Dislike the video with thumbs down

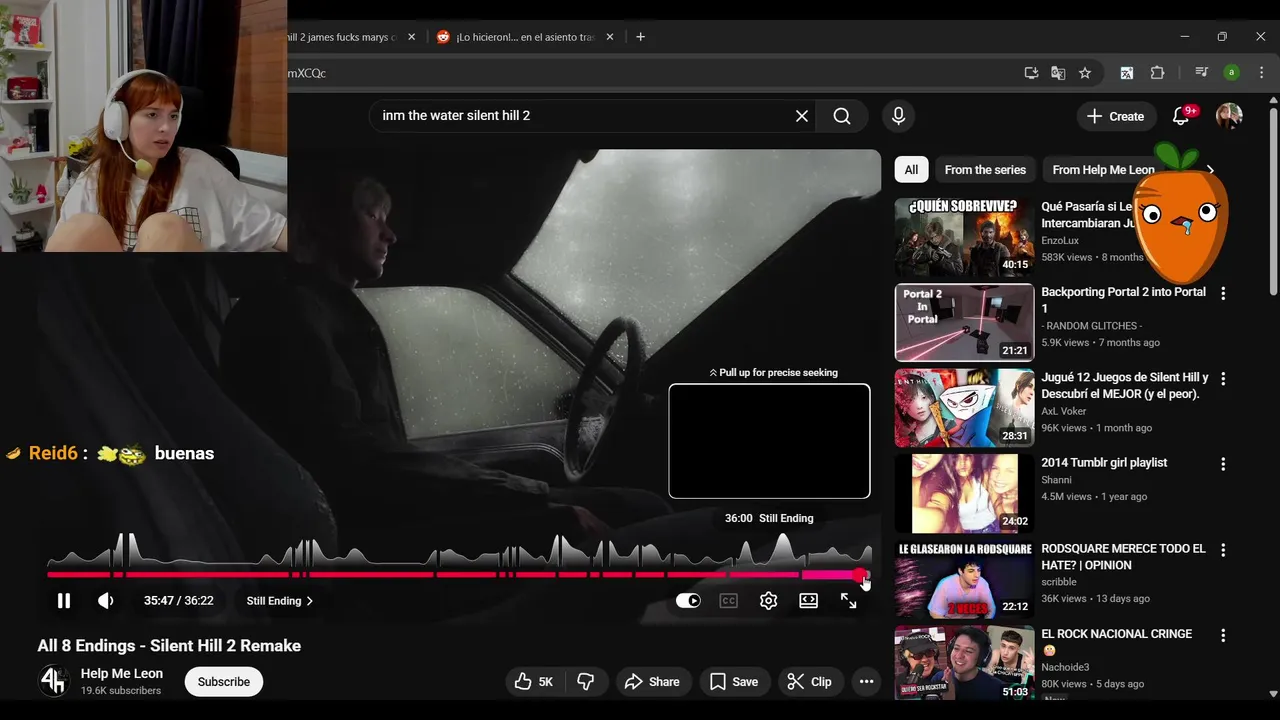[586, 682]
